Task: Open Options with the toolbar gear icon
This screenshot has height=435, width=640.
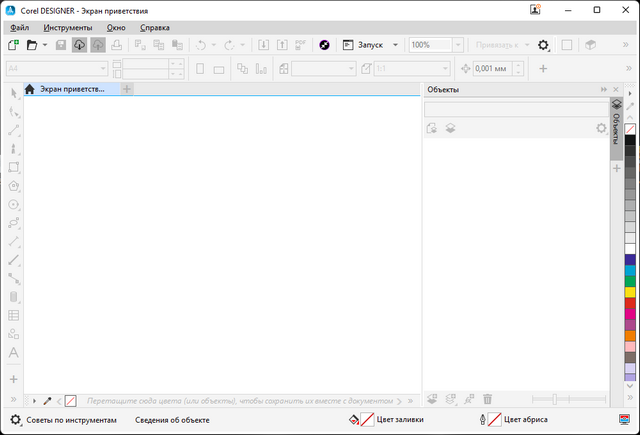Action: [543, 45]
